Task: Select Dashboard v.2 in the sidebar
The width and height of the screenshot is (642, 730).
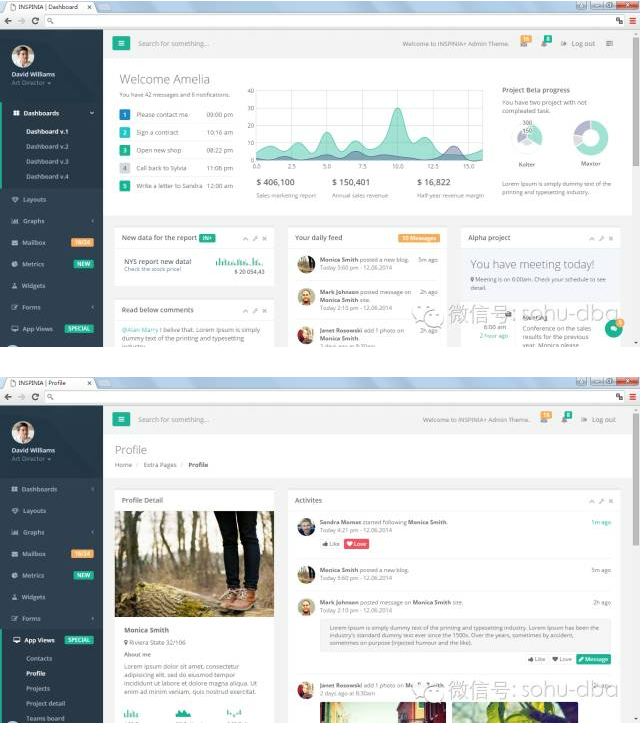Action: [47, 147]
